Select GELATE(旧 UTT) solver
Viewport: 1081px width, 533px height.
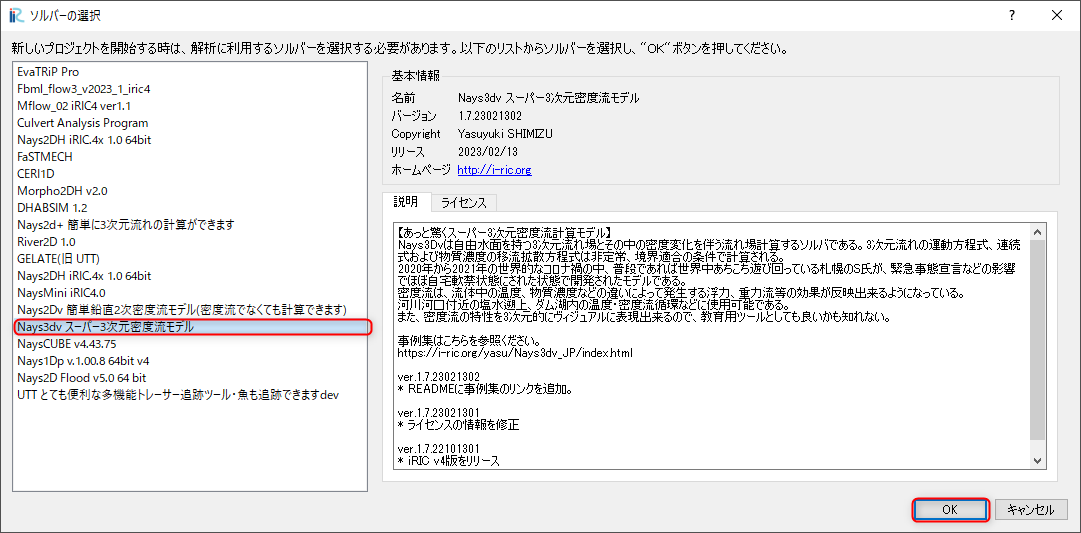coord(190,259)
